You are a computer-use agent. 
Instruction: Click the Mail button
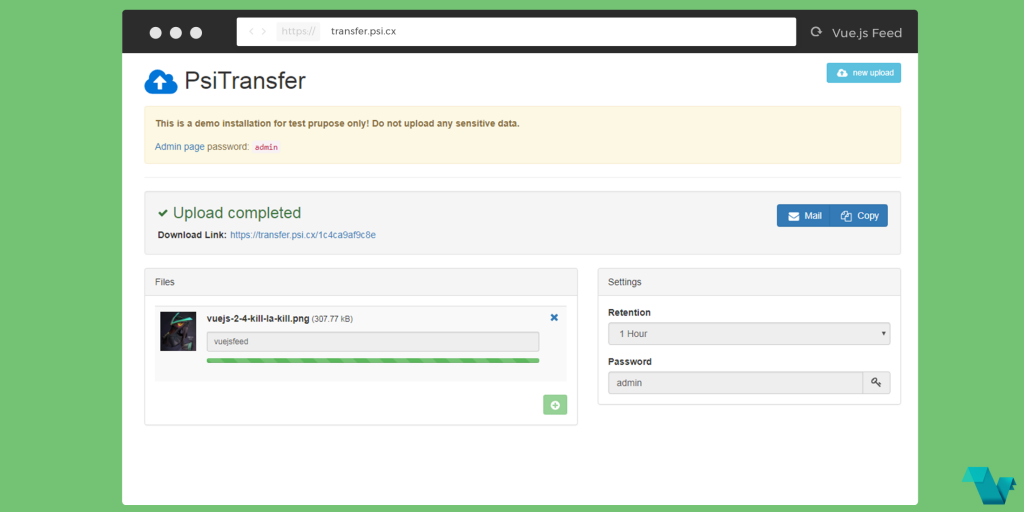point(803,216)
